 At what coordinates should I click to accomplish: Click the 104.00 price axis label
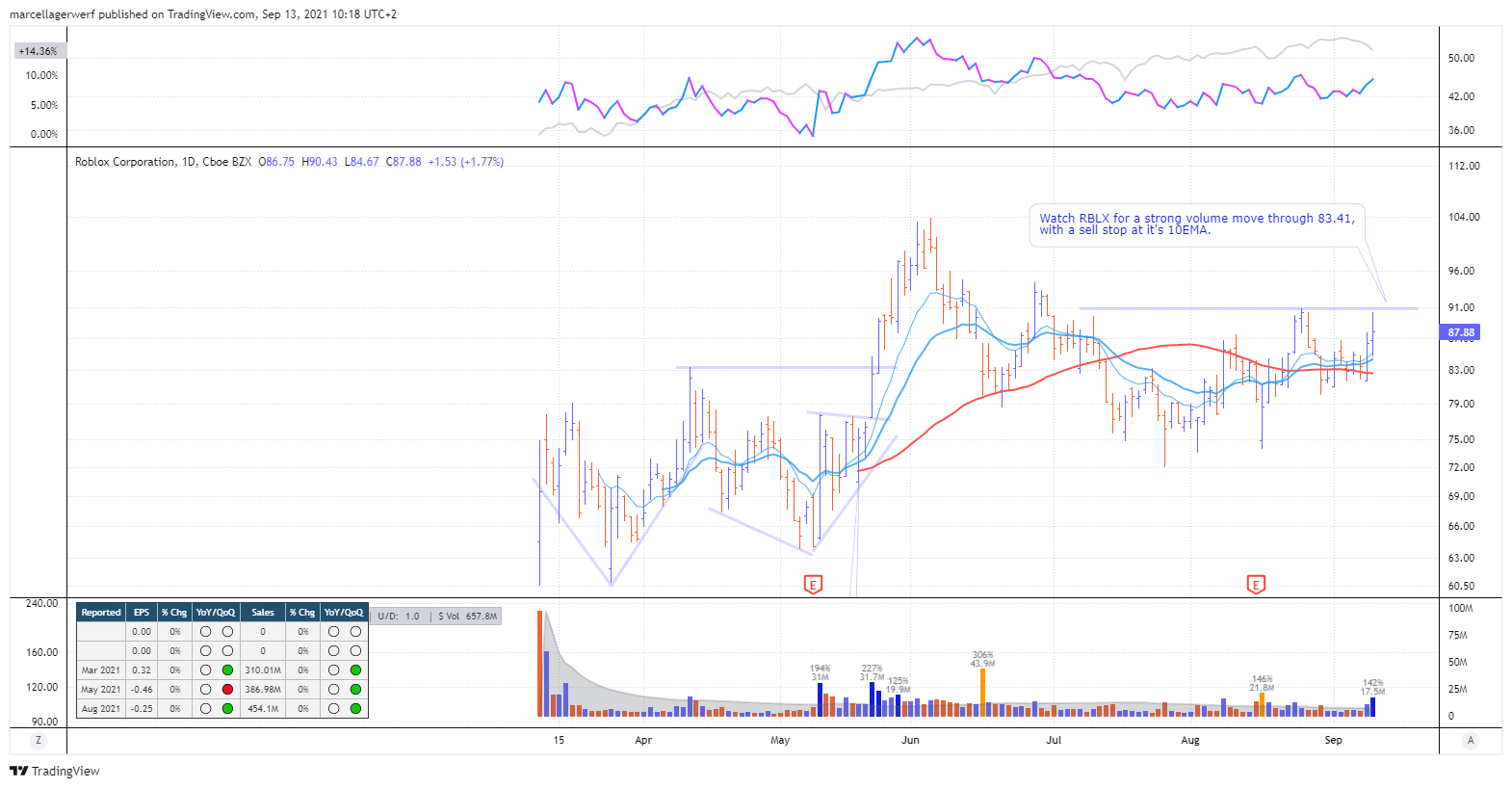tap(1464, 217)
